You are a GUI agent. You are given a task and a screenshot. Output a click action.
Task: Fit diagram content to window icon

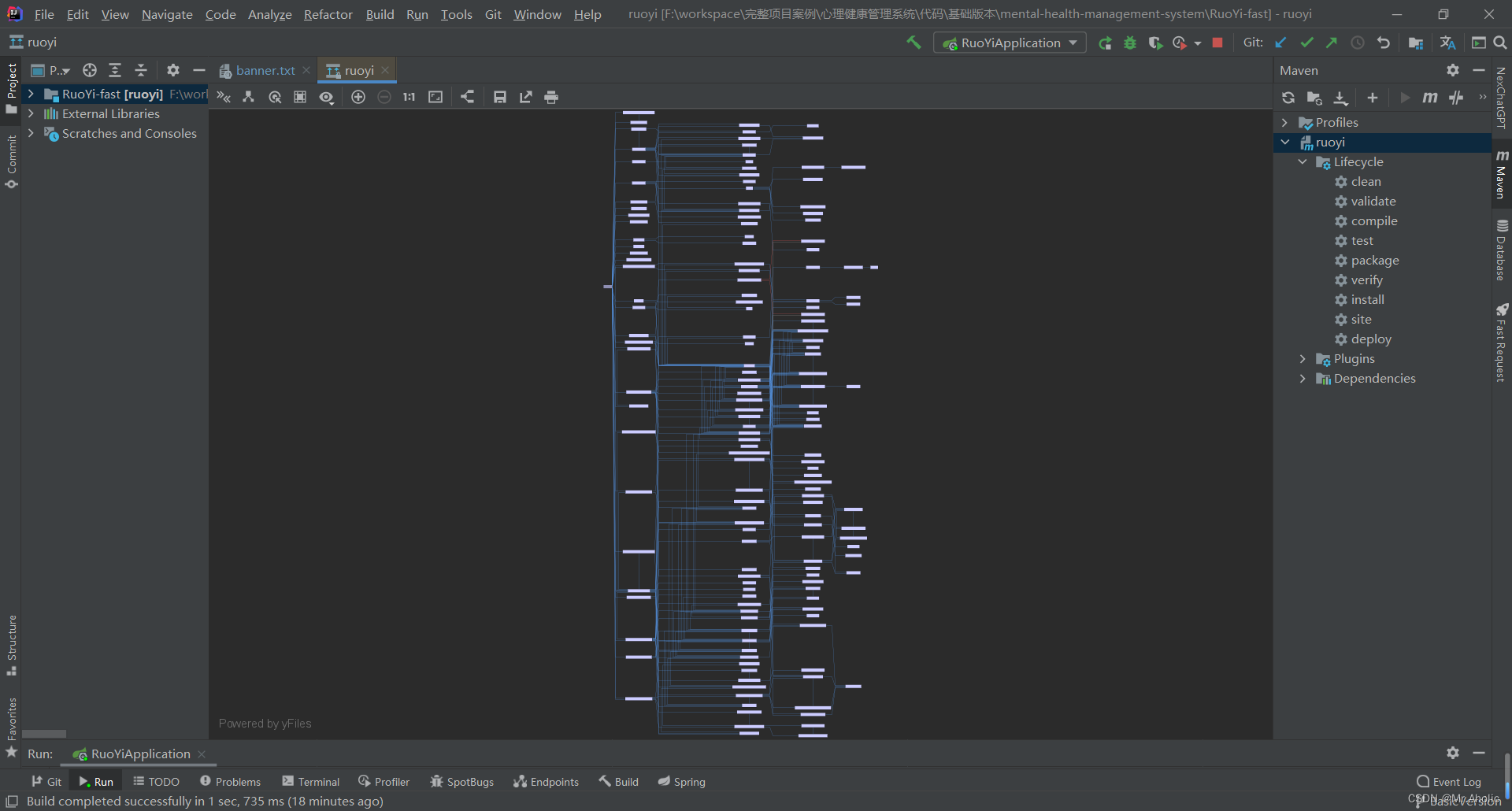(x=435, y=97)
